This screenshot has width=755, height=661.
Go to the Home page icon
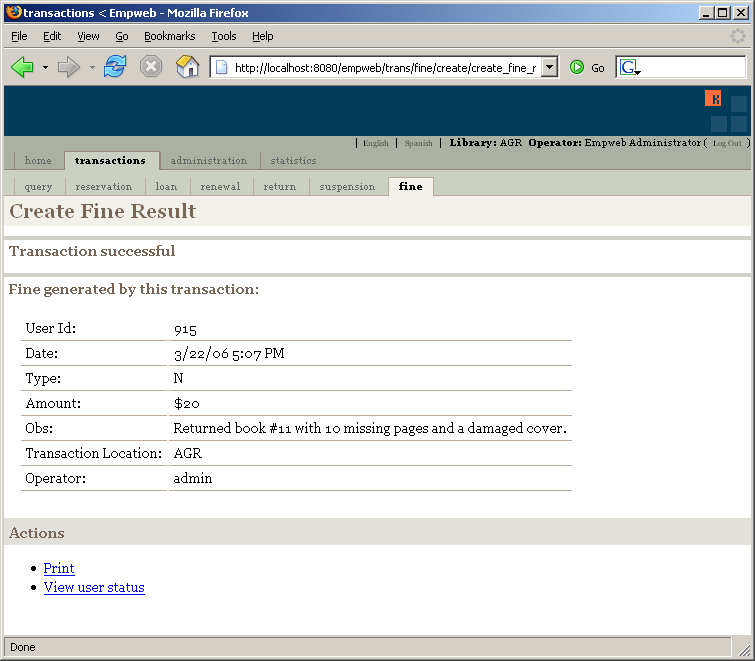(x=187, y=66)
